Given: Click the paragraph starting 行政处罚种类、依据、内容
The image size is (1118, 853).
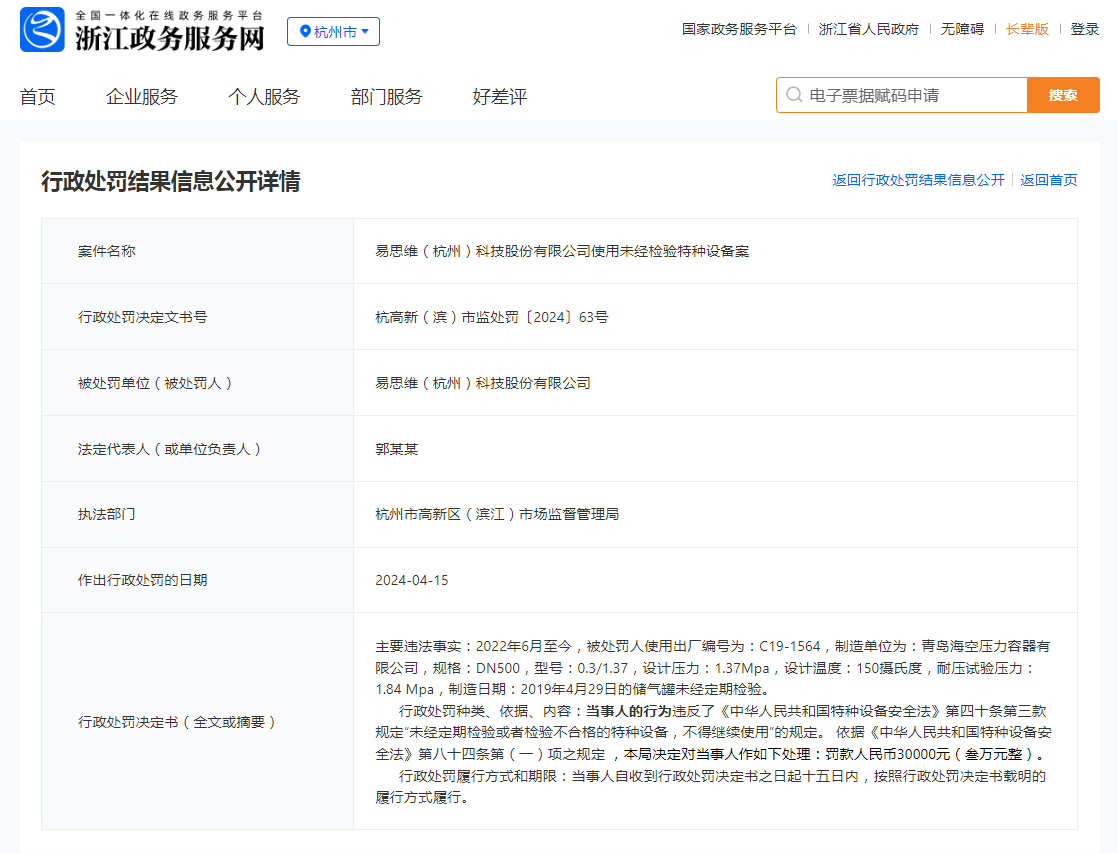Looking at the screenshot, I should click(713, 732).
